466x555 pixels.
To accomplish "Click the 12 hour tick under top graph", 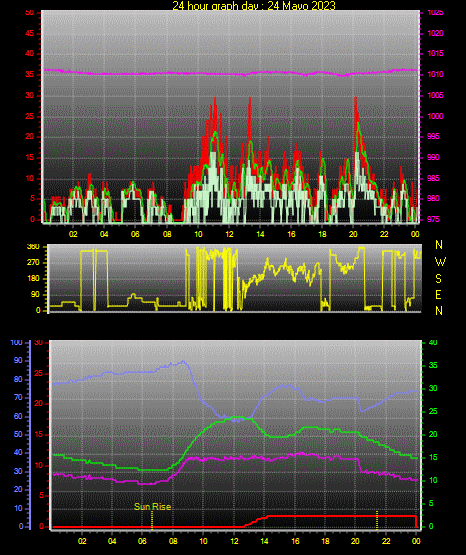I will (229, 234).
